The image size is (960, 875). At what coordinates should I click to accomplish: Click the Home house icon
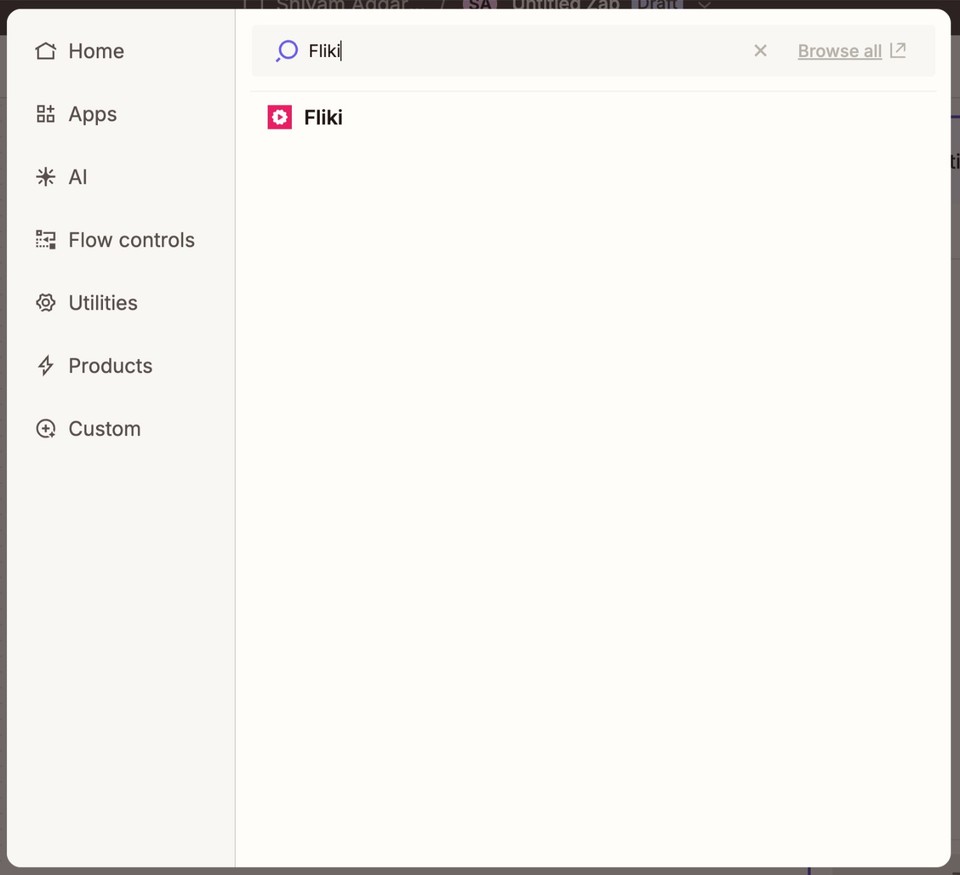coord(46,51)
